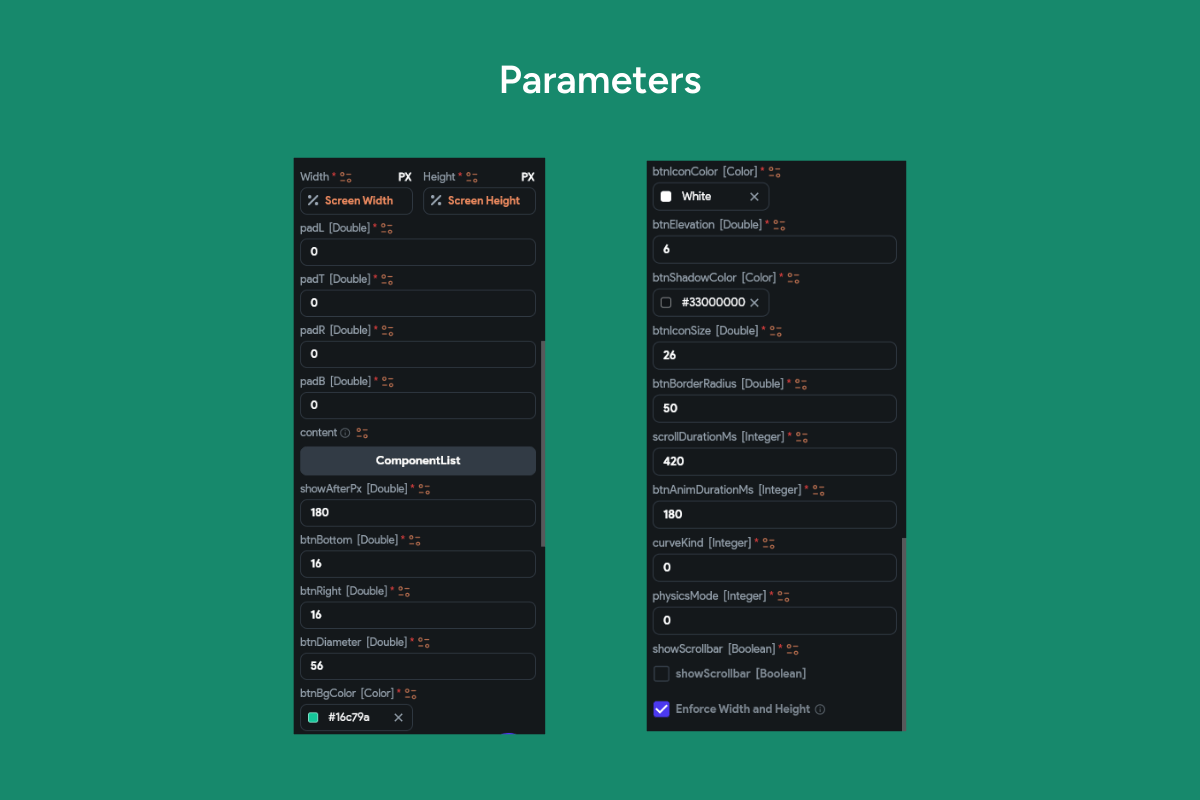
Task: Focus the btnDiameter field showing 56
Action: [x=418, y=666]
